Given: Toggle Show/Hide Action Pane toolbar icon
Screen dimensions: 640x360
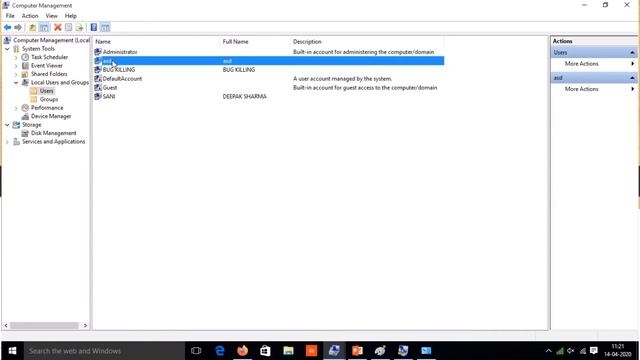Looking at the screenshot, I should 105,27.
